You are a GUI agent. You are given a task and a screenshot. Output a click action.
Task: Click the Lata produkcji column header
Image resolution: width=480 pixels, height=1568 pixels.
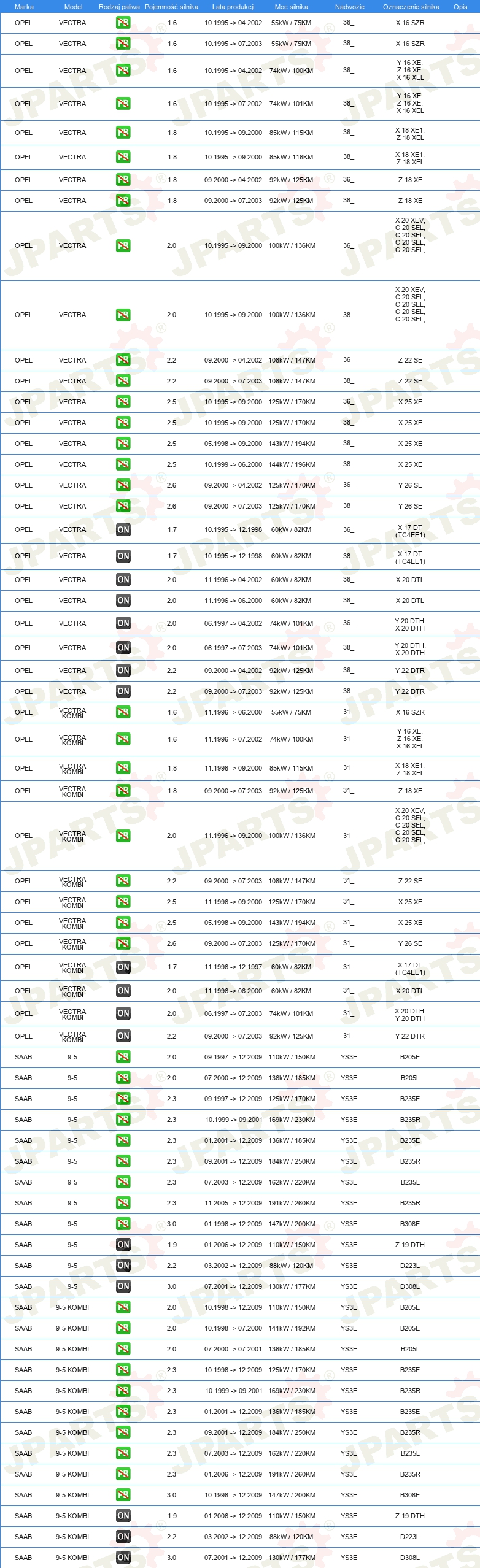point(233,7)
